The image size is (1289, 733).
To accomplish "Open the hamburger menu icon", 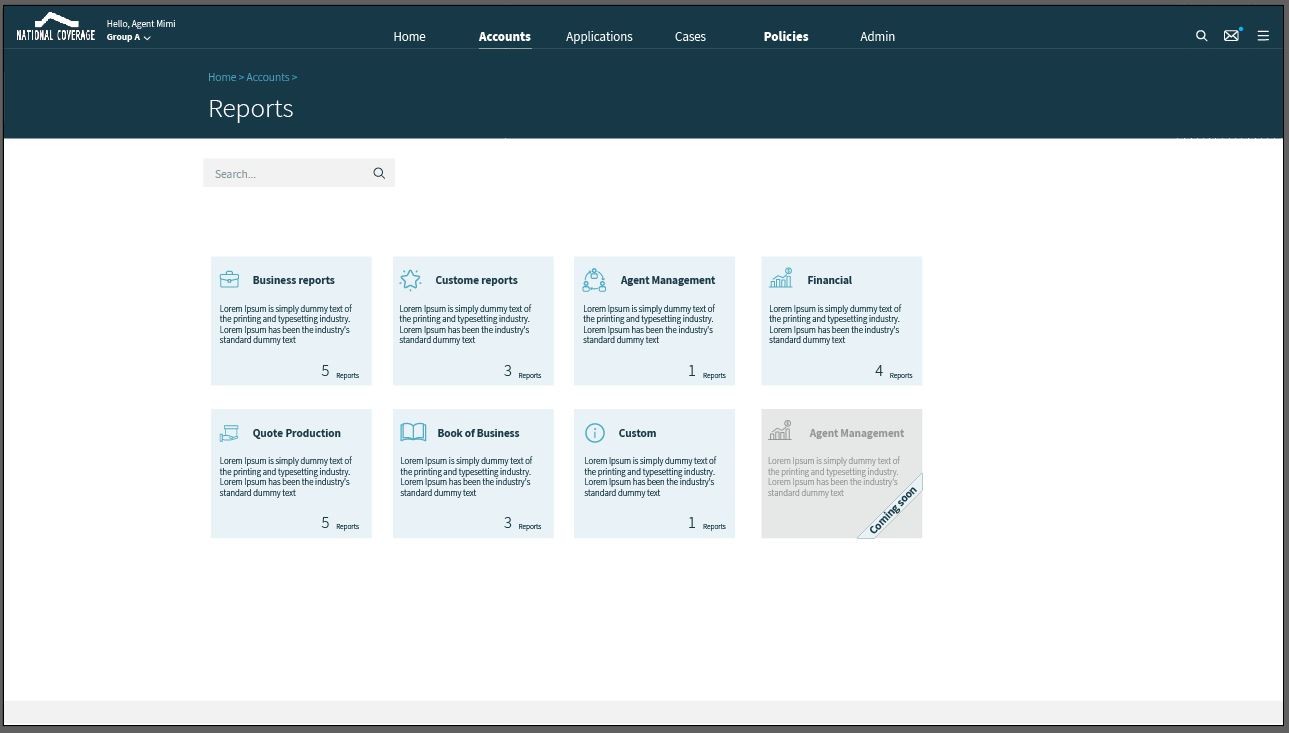I will (x=1263, y=36).
